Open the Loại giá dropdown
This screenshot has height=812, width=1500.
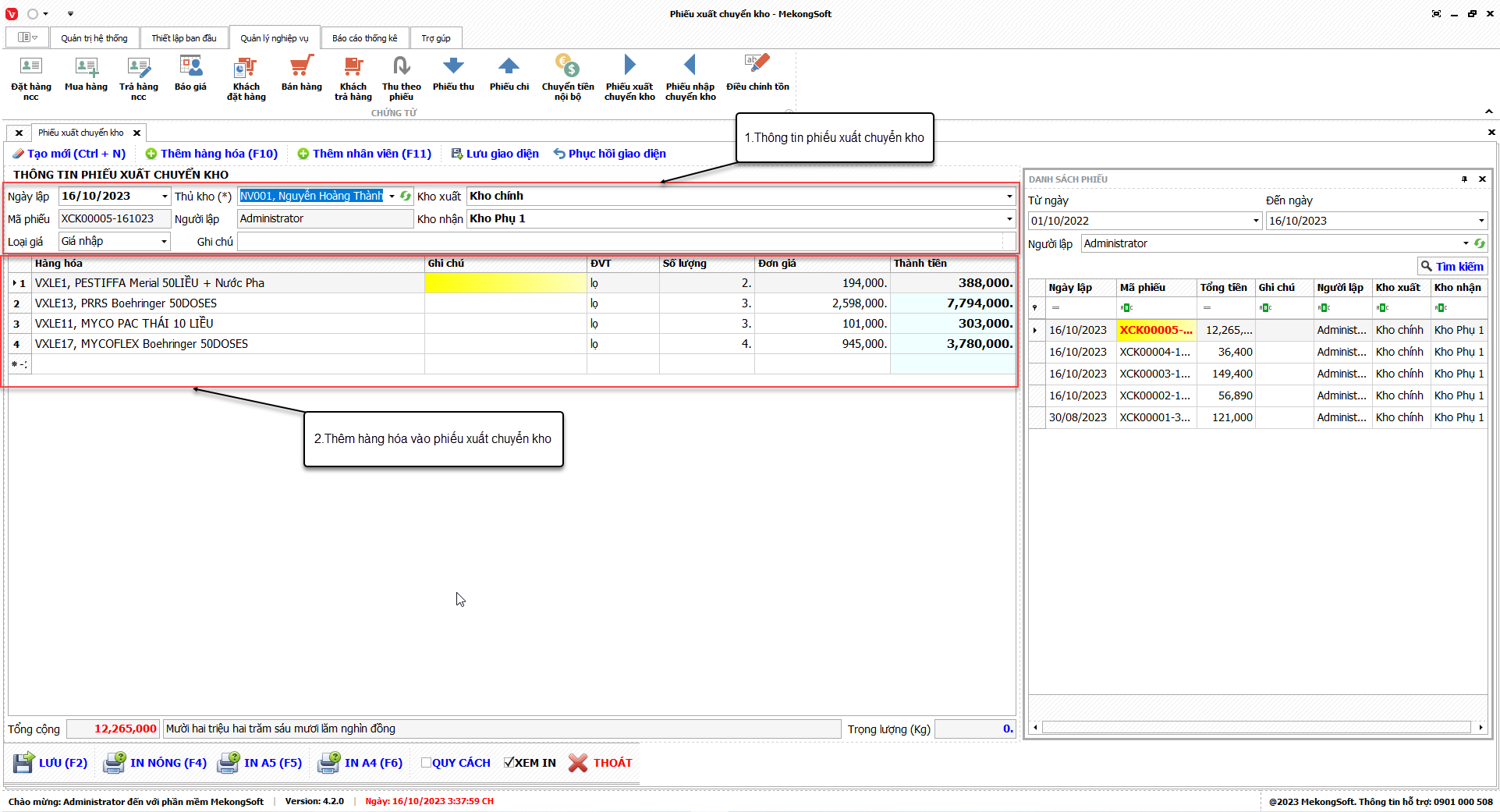coord(164,242)
